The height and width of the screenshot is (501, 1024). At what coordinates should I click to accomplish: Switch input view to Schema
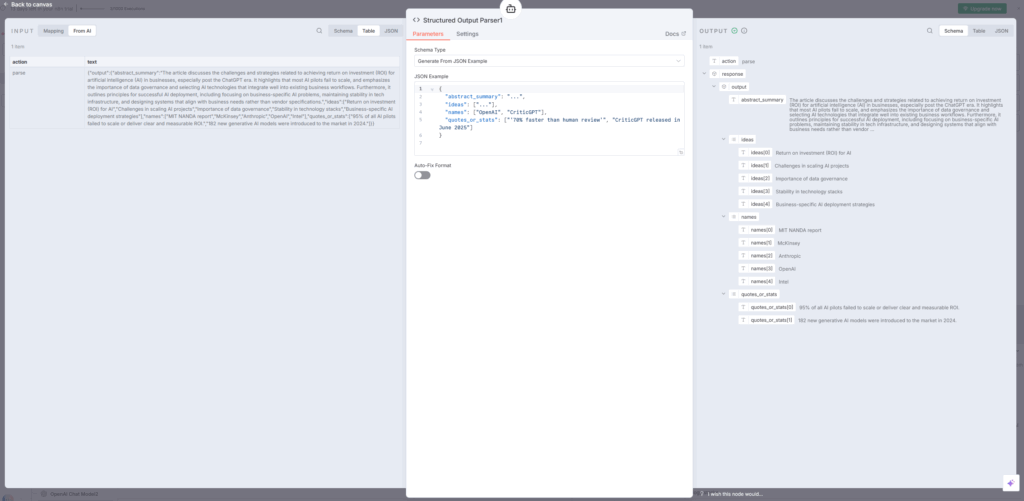[x=341, y=31]
